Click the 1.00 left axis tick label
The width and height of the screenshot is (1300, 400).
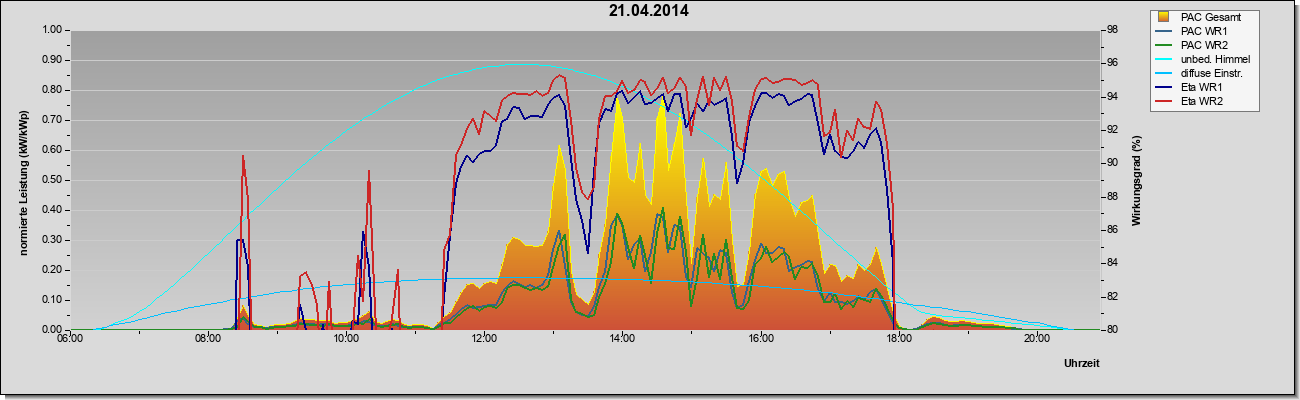(49, 30)
